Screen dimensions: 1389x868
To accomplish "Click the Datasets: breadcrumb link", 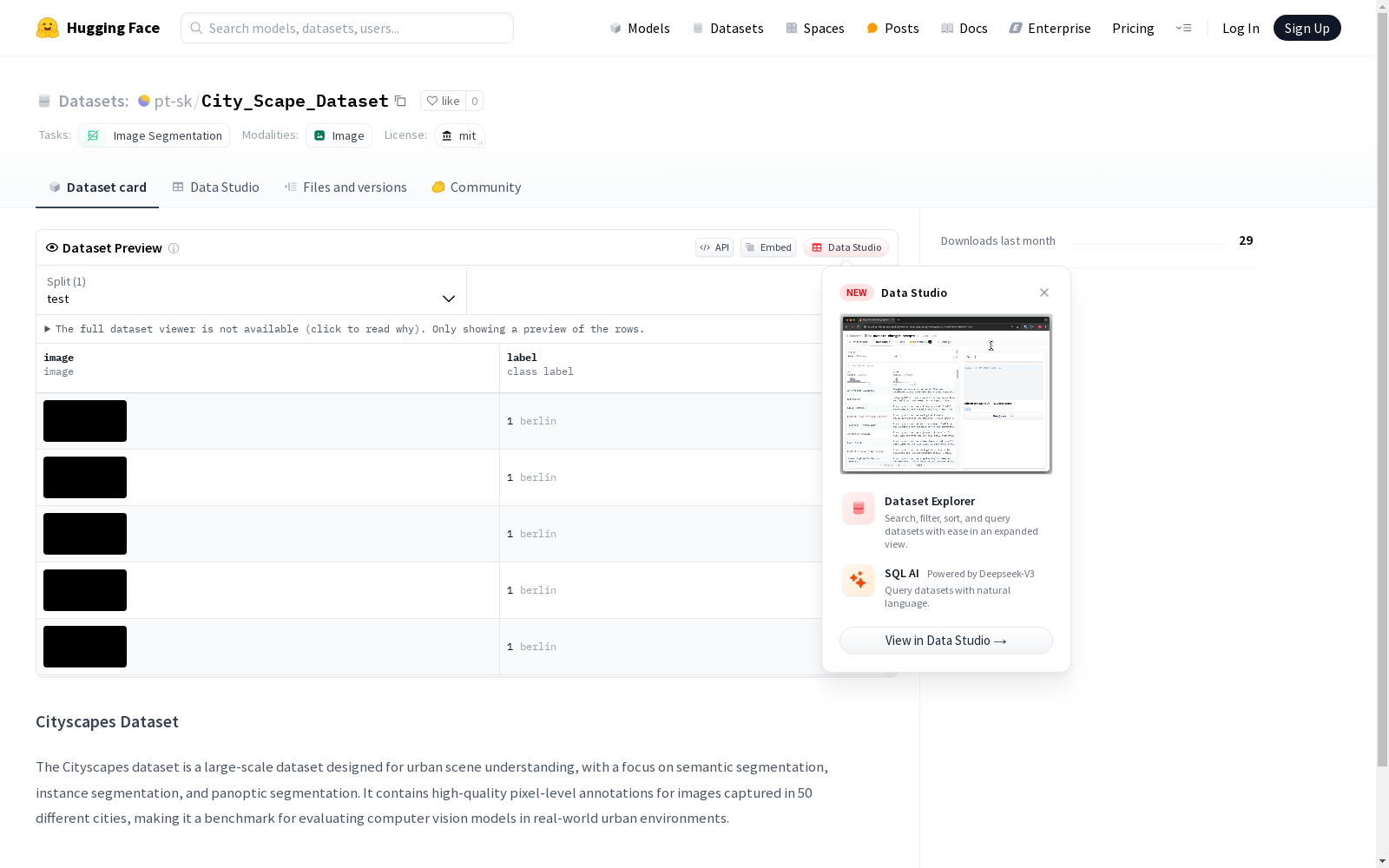I will (x=93, y=101).
